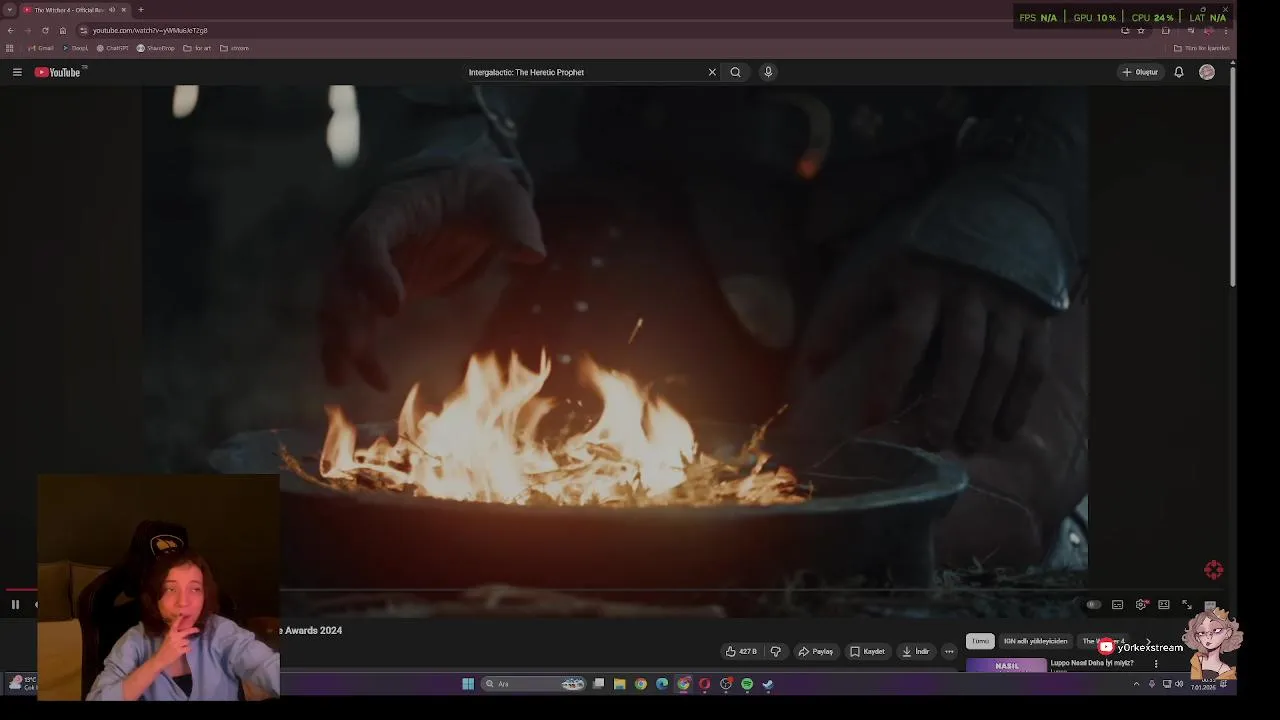Viewport: 1280px width, 720px height.
Task: Open the Luppo Nasıl Daha İyi miyiz video thumbnail
Action: pyautogui.click(x=1006, y=665)
